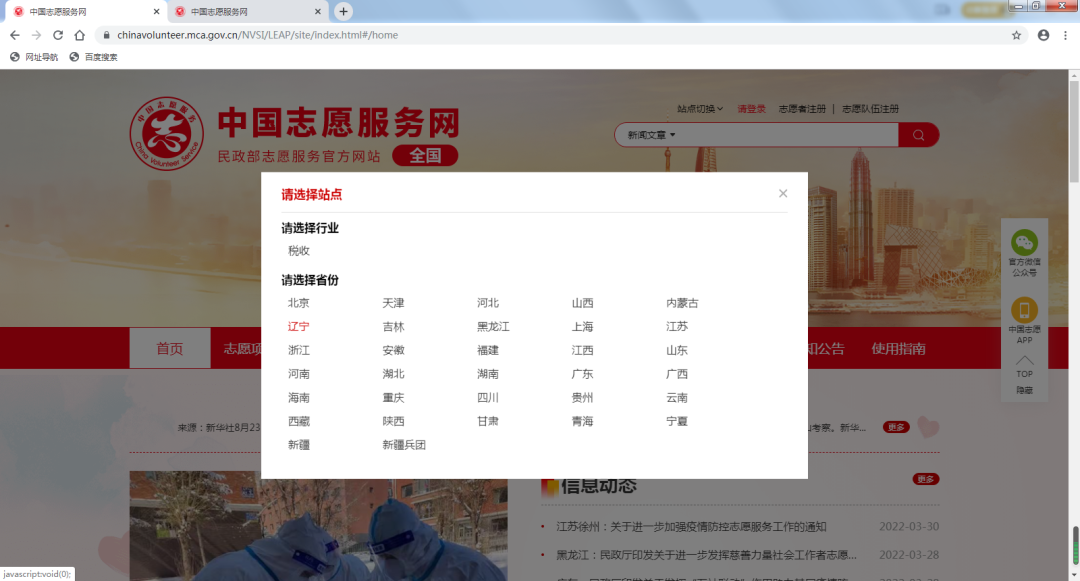Open the 百度搜索 bookmark

pyautogui.click(x=93, y=57)
